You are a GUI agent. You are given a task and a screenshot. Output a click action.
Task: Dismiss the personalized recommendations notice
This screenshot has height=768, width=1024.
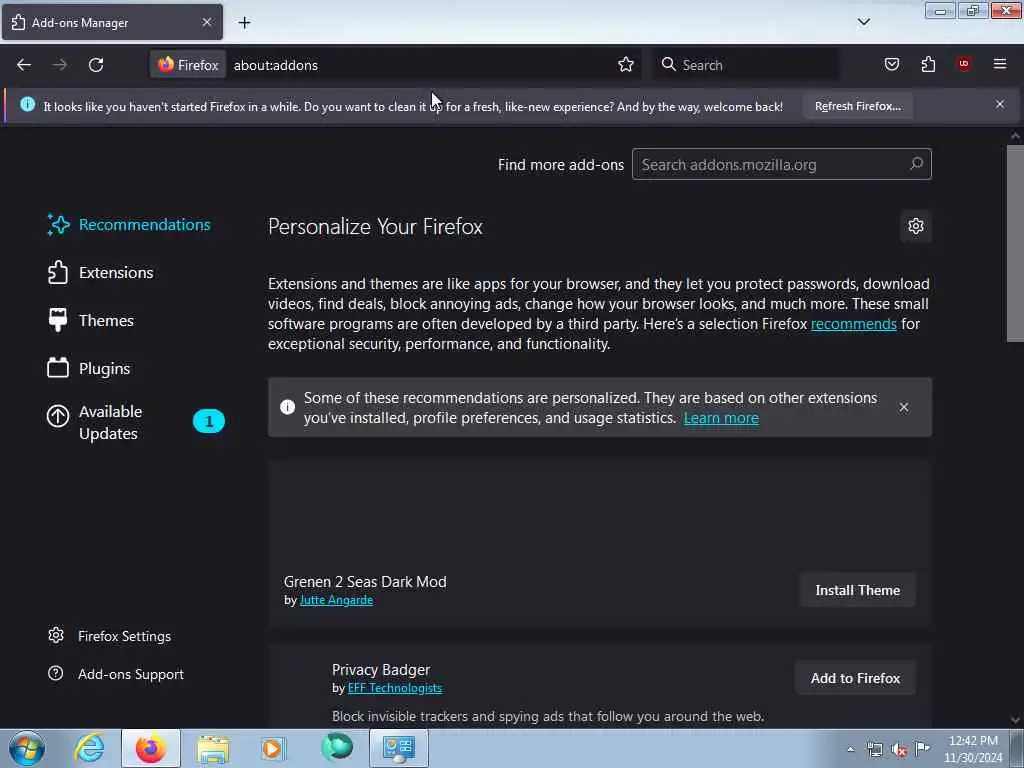[x=903, y=408]
